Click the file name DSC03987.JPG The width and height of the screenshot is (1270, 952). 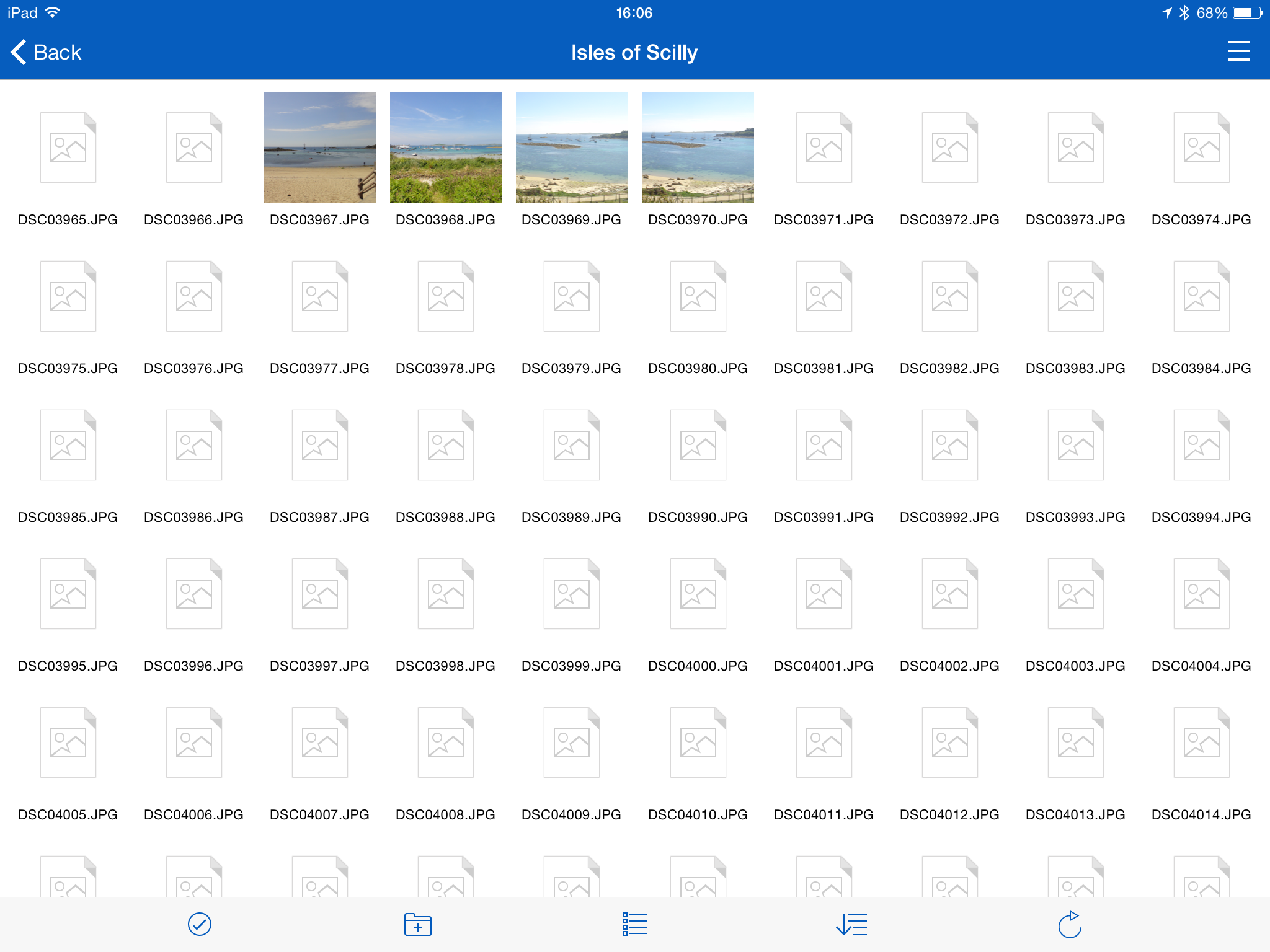320,517
